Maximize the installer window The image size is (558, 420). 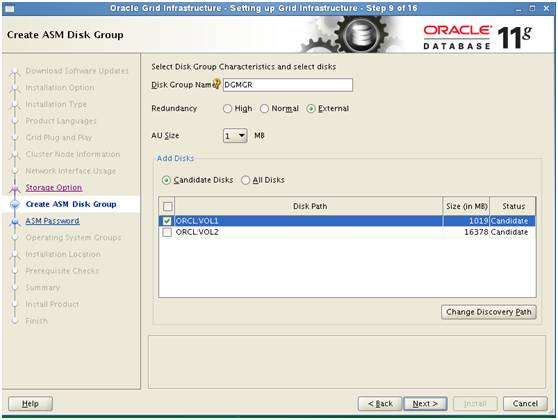532,8
